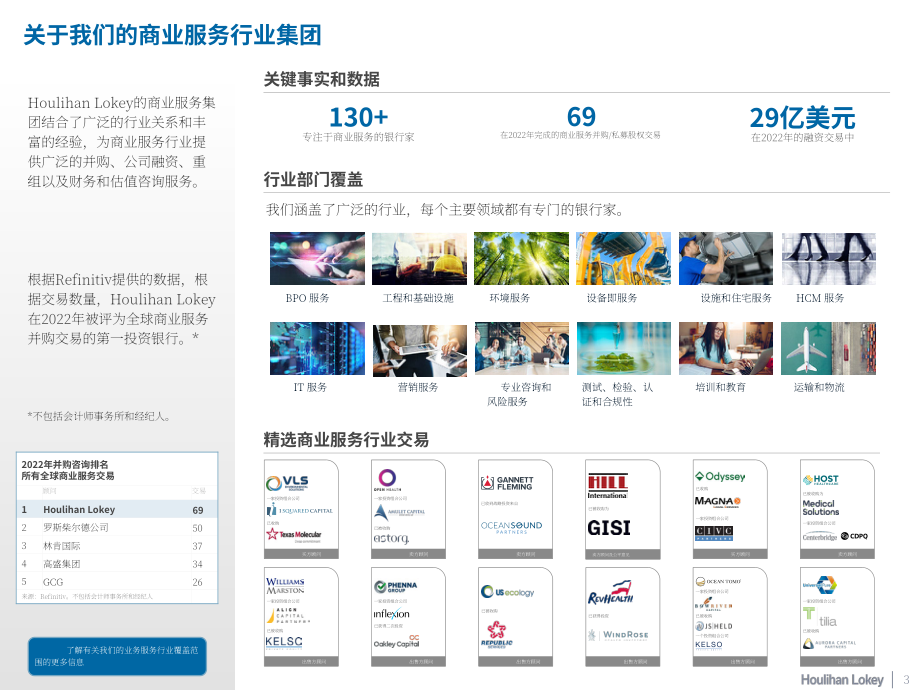Select the Gannett Fleming logo
The width and height of the screenshot is (920, 690).
[507, 483]
